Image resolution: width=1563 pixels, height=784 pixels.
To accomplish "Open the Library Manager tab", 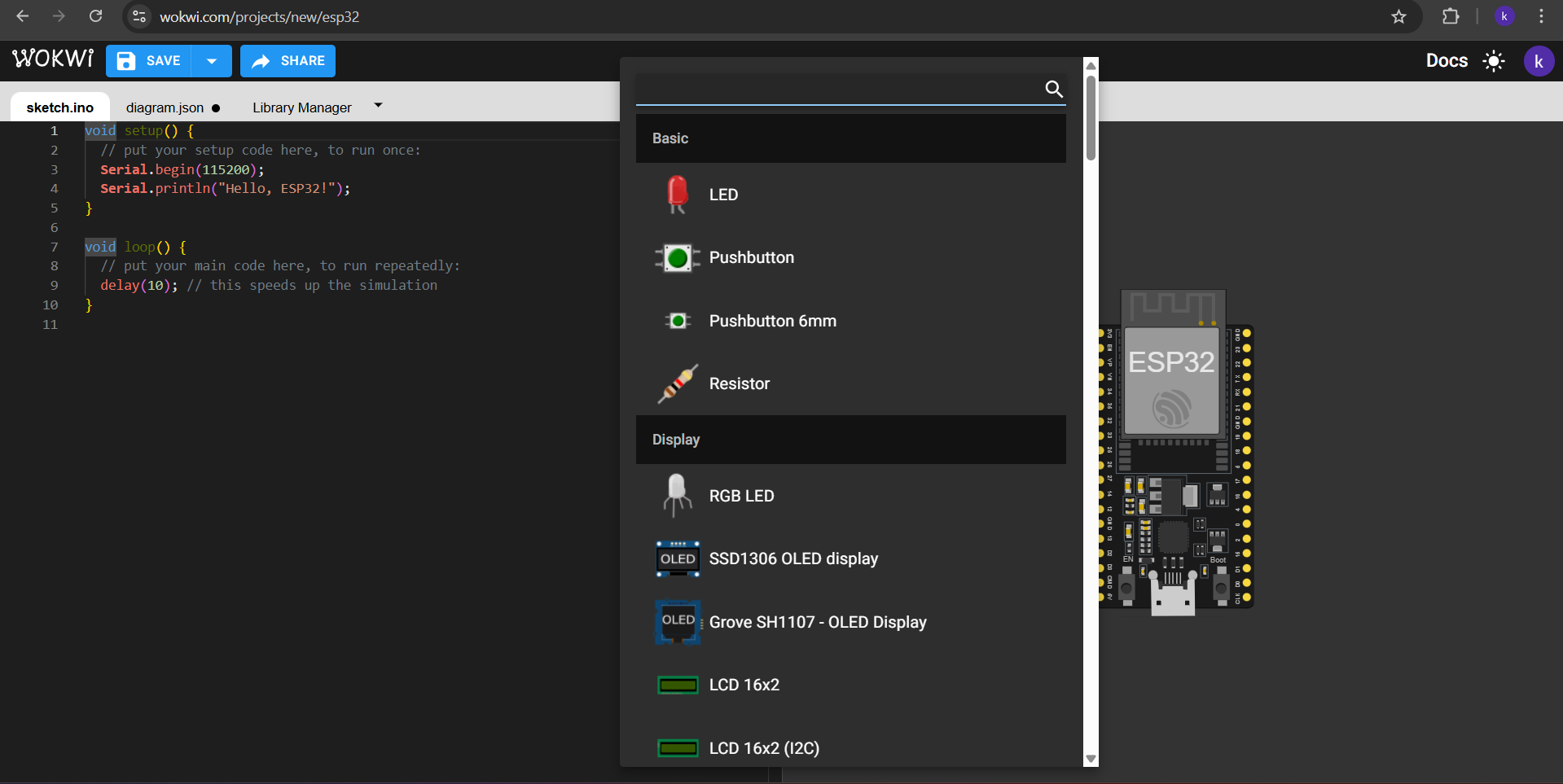I will (x=302, y=107).
